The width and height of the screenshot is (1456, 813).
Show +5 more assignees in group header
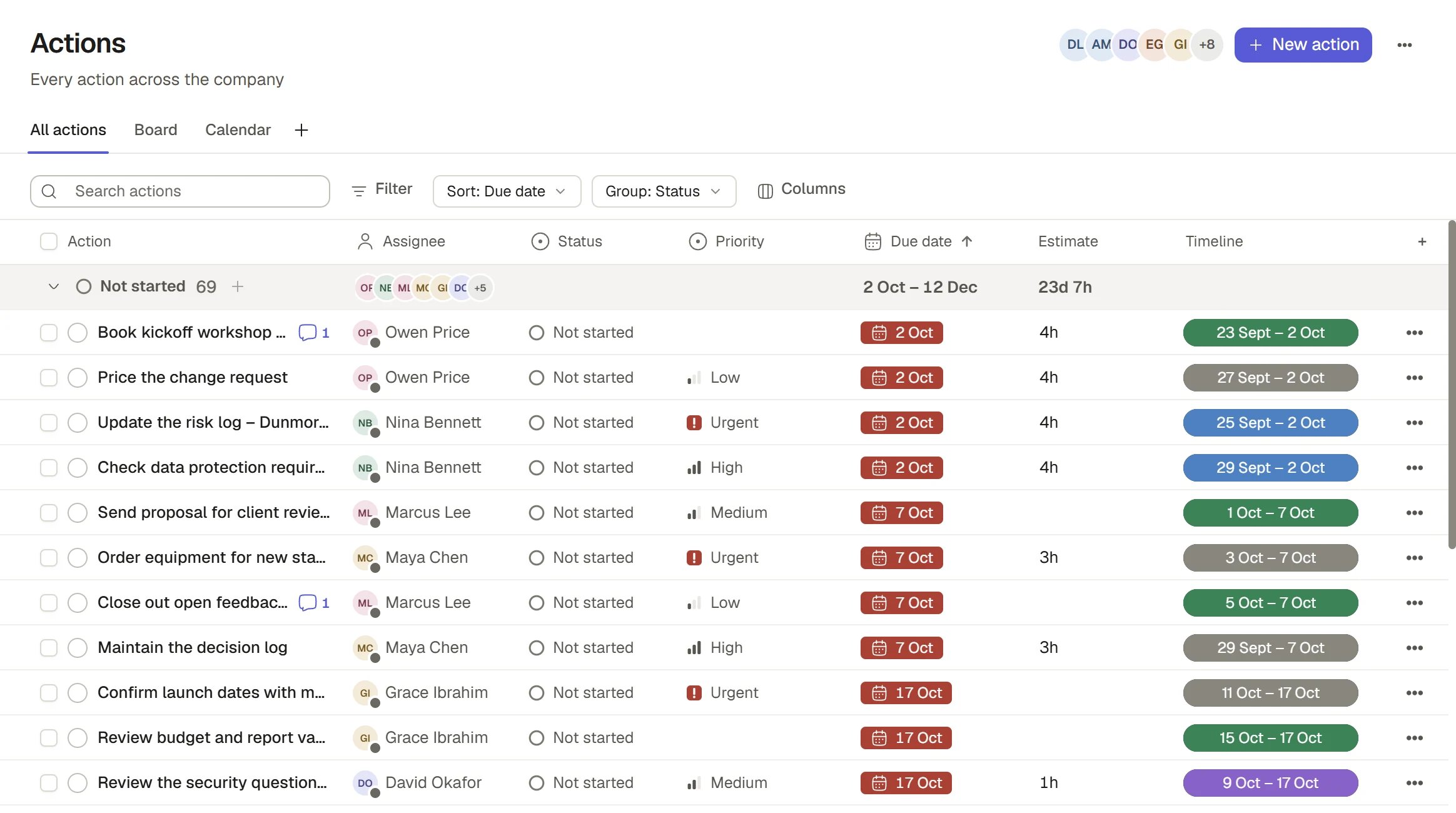pos(480,288)
